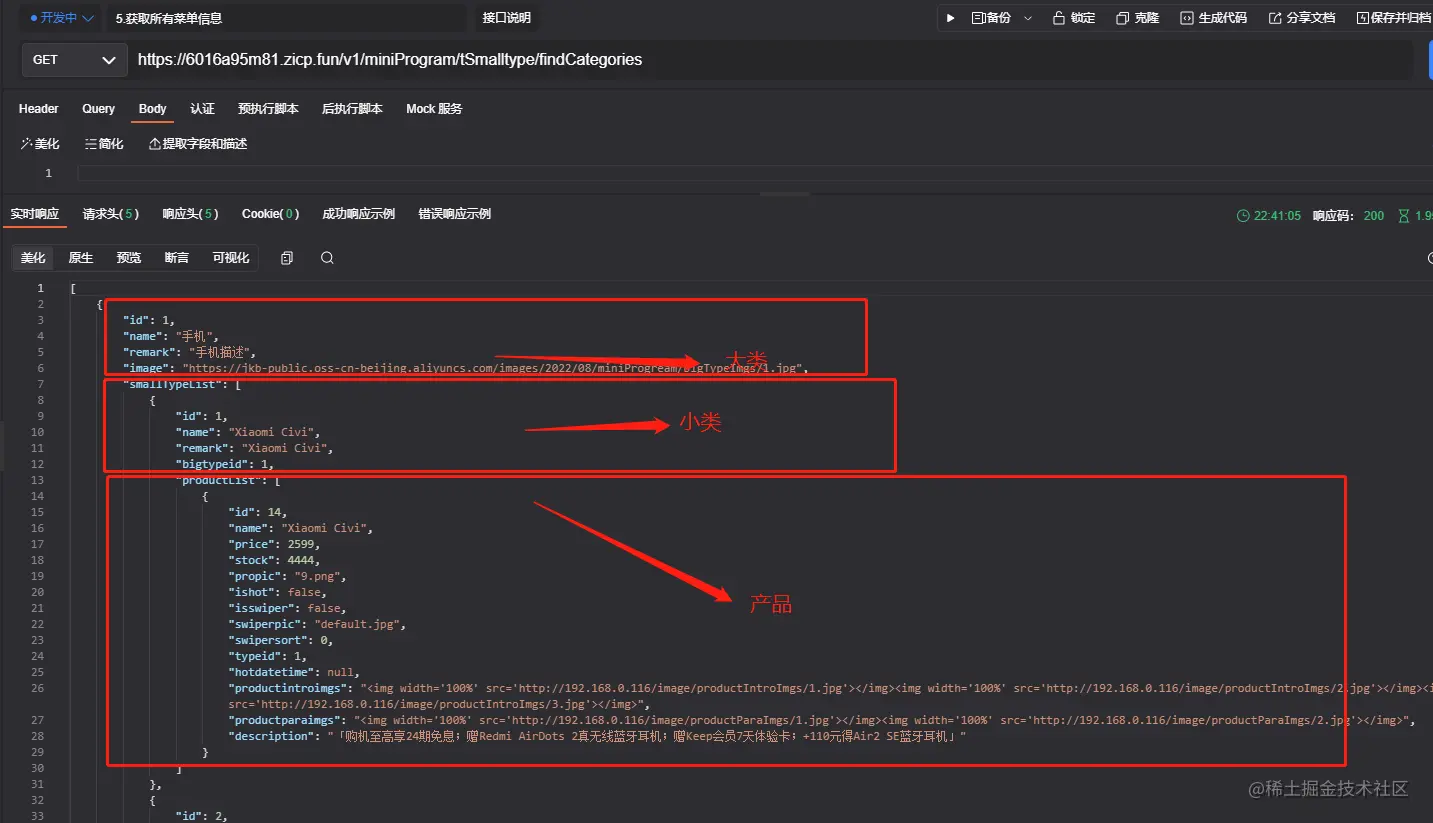Open the 开发中 status dropdown
The height and width of the screenshot is (823, 1433).
(x=62, y=18)
